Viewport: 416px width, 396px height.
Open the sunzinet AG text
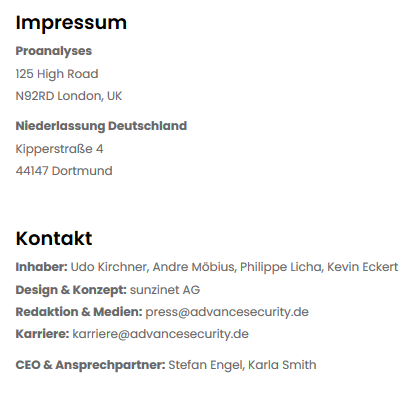[x=165, y=290]
